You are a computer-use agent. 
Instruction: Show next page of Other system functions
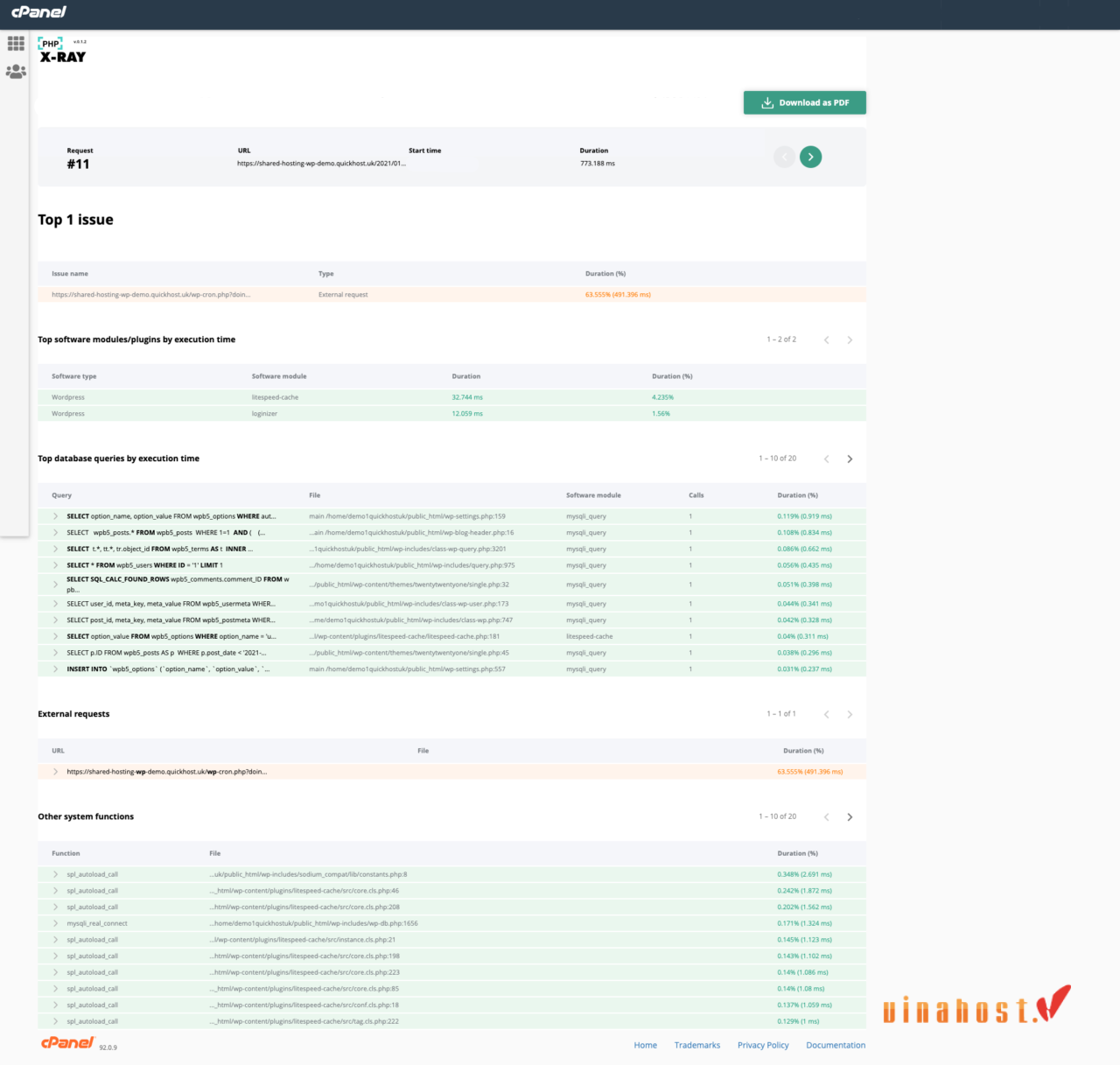850,816
